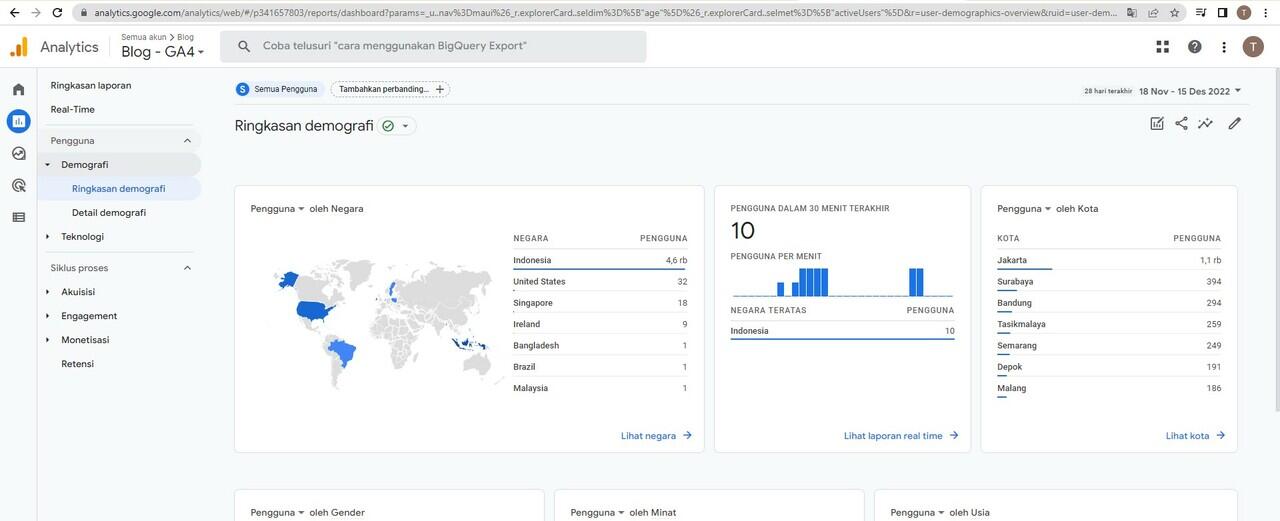This screenshot has height=521, width=1280.
Task: Reload the page in browser
Action: point(57,13)
